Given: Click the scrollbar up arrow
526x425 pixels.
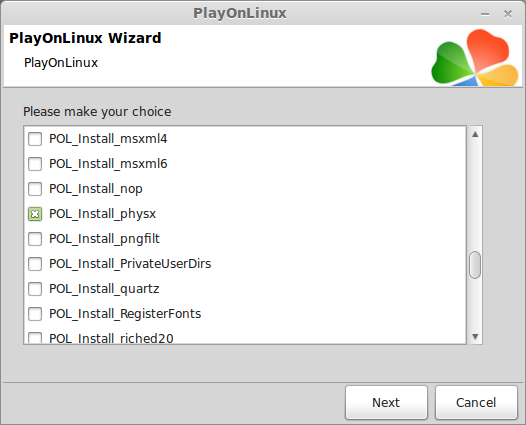Looking at the screenshot, I should coord(475,135).
